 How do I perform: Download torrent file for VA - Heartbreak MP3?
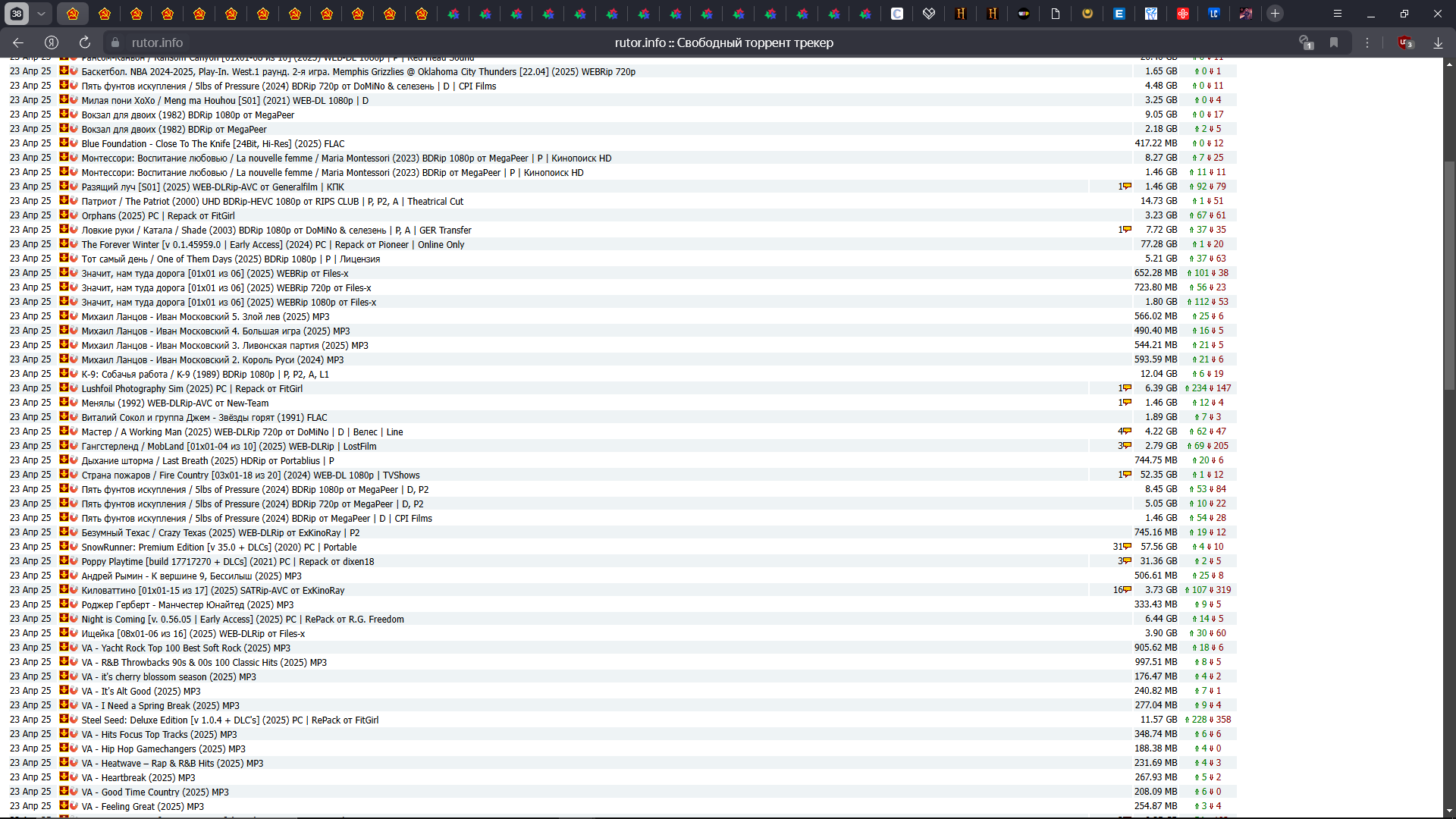pos(64,777)
